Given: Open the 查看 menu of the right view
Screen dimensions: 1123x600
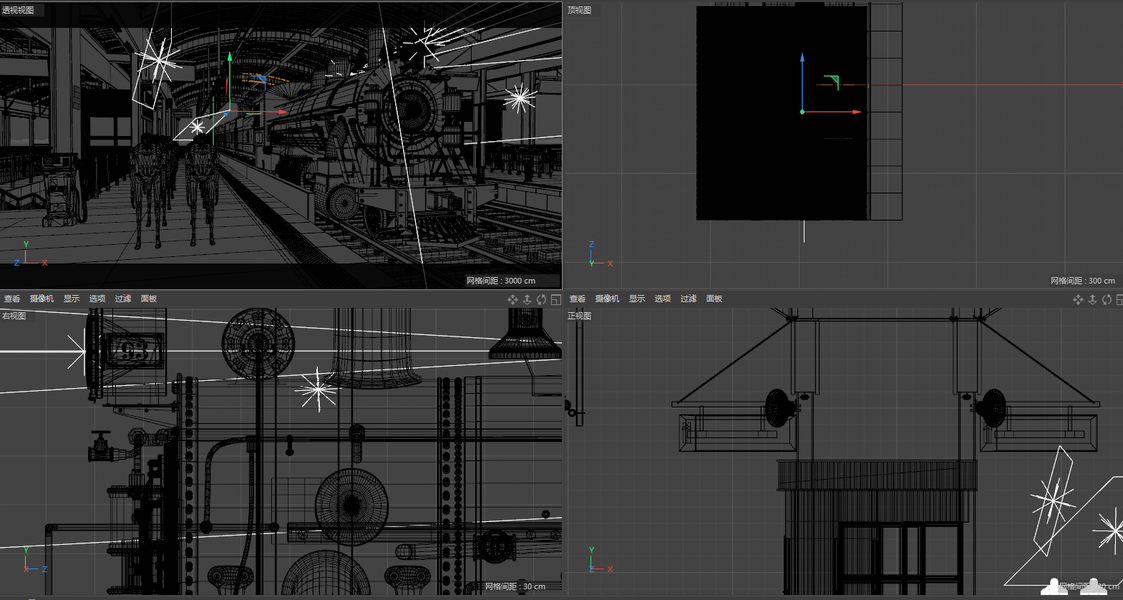Looking at the screenshot, I should tap(12, 299).
